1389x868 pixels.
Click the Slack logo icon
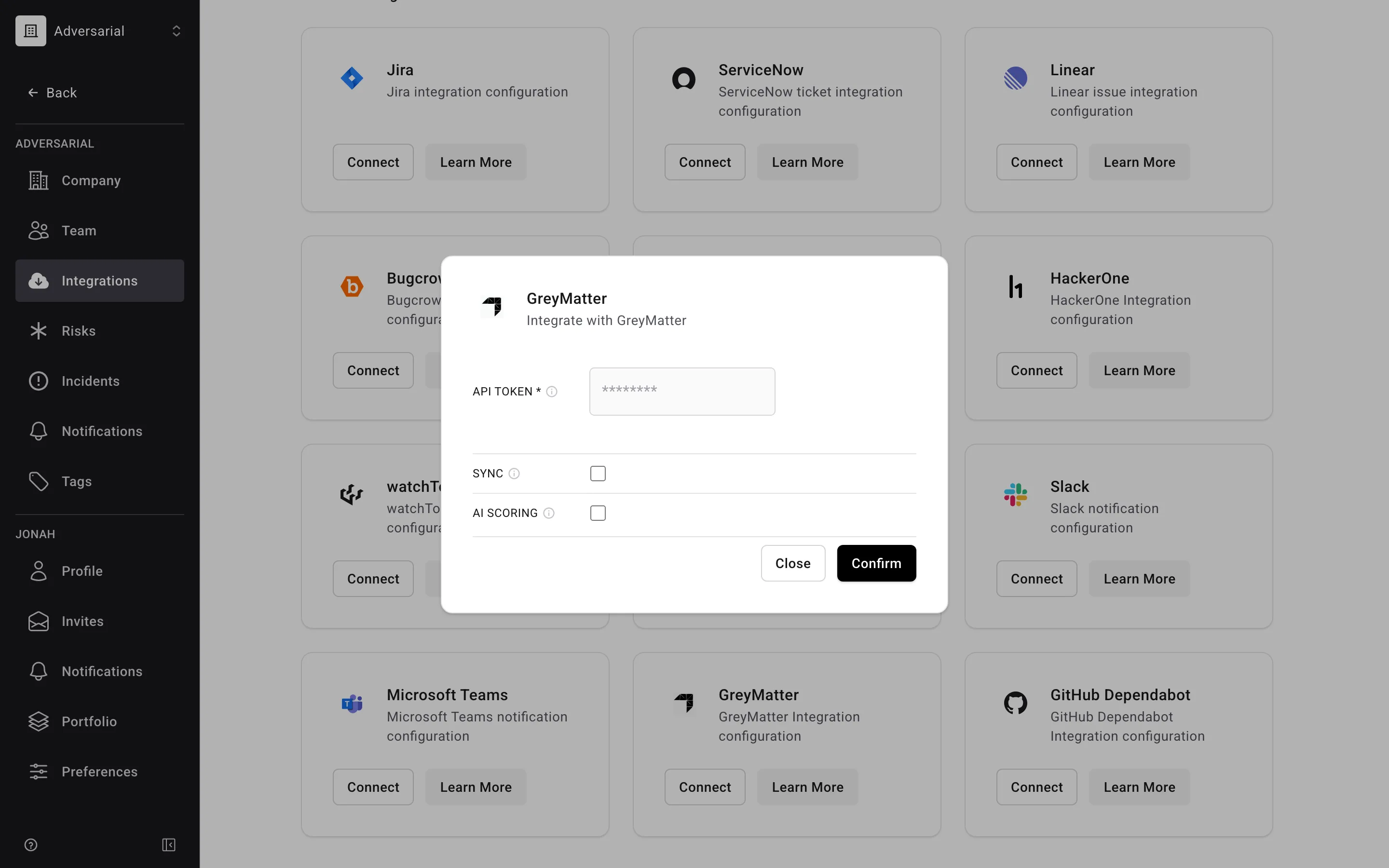click(x=1015, y=495)
